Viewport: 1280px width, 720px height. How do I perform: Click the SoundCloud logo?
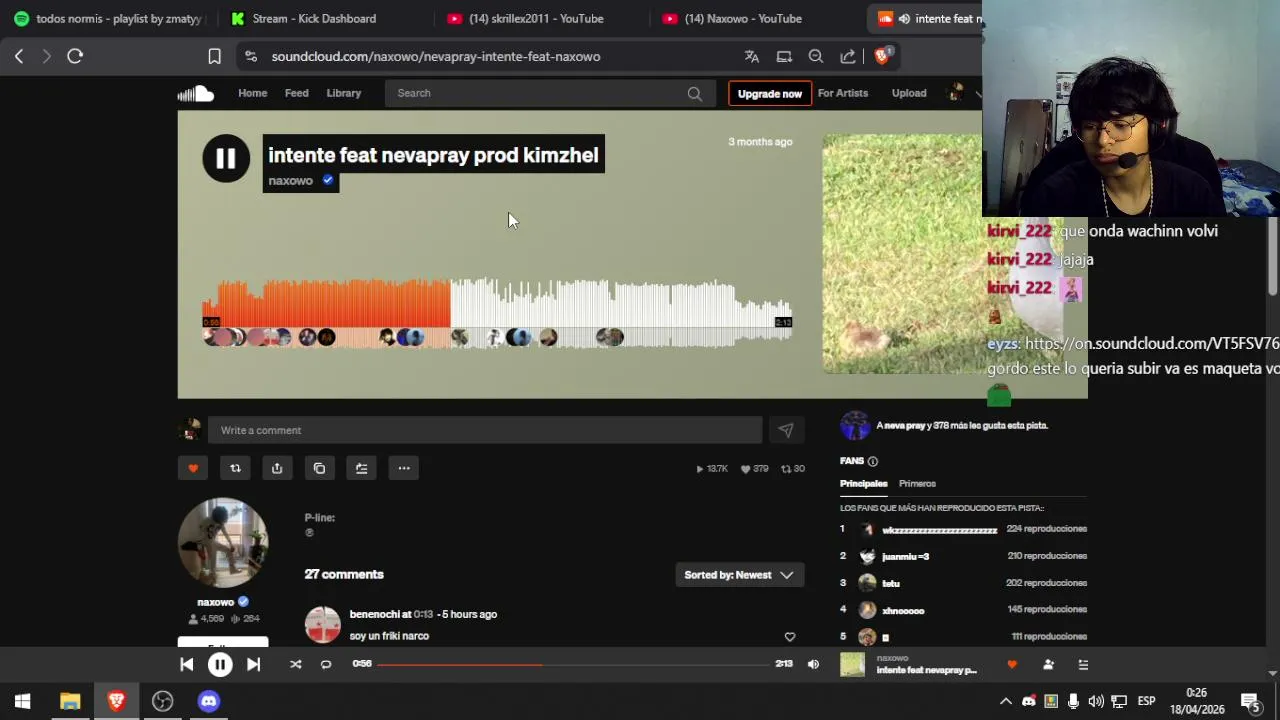coord(196,93)
